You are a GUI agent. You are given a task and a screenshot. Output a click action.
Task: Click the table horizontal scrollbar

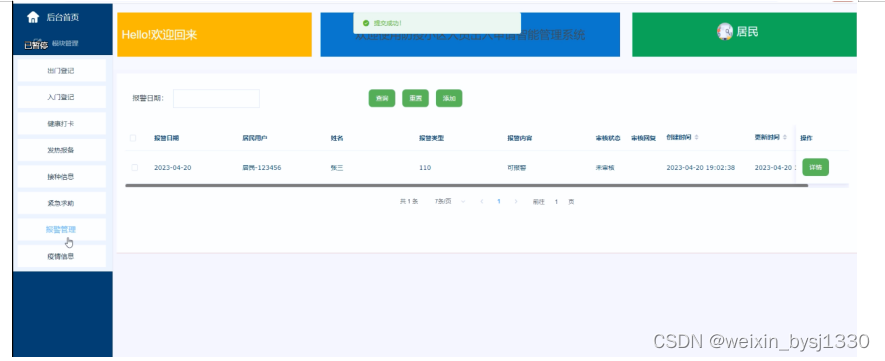pyautogui.click(x=466, y=185)
